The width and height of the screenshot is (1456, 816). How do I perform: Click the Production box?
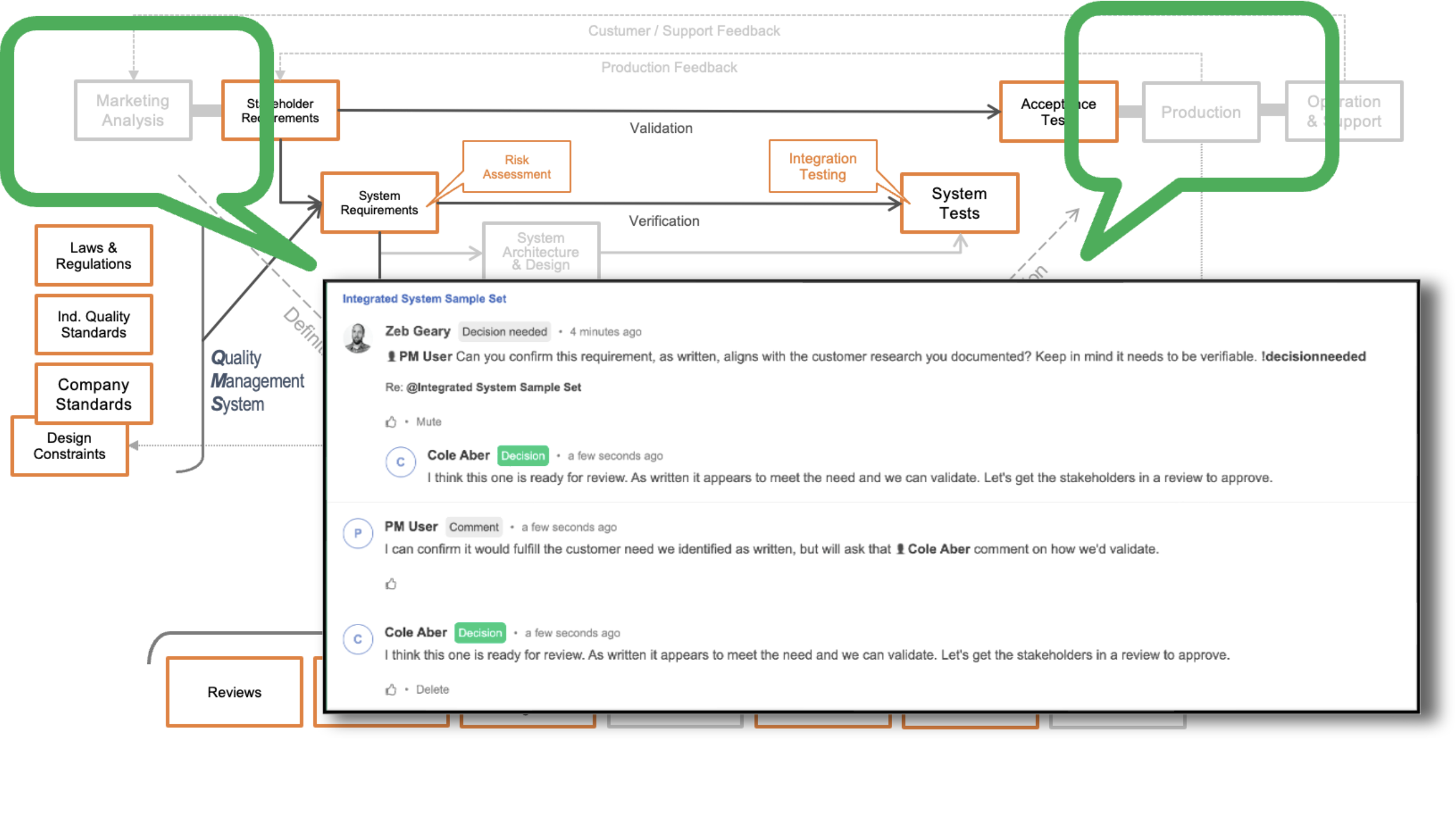[x=1201, y=111]
